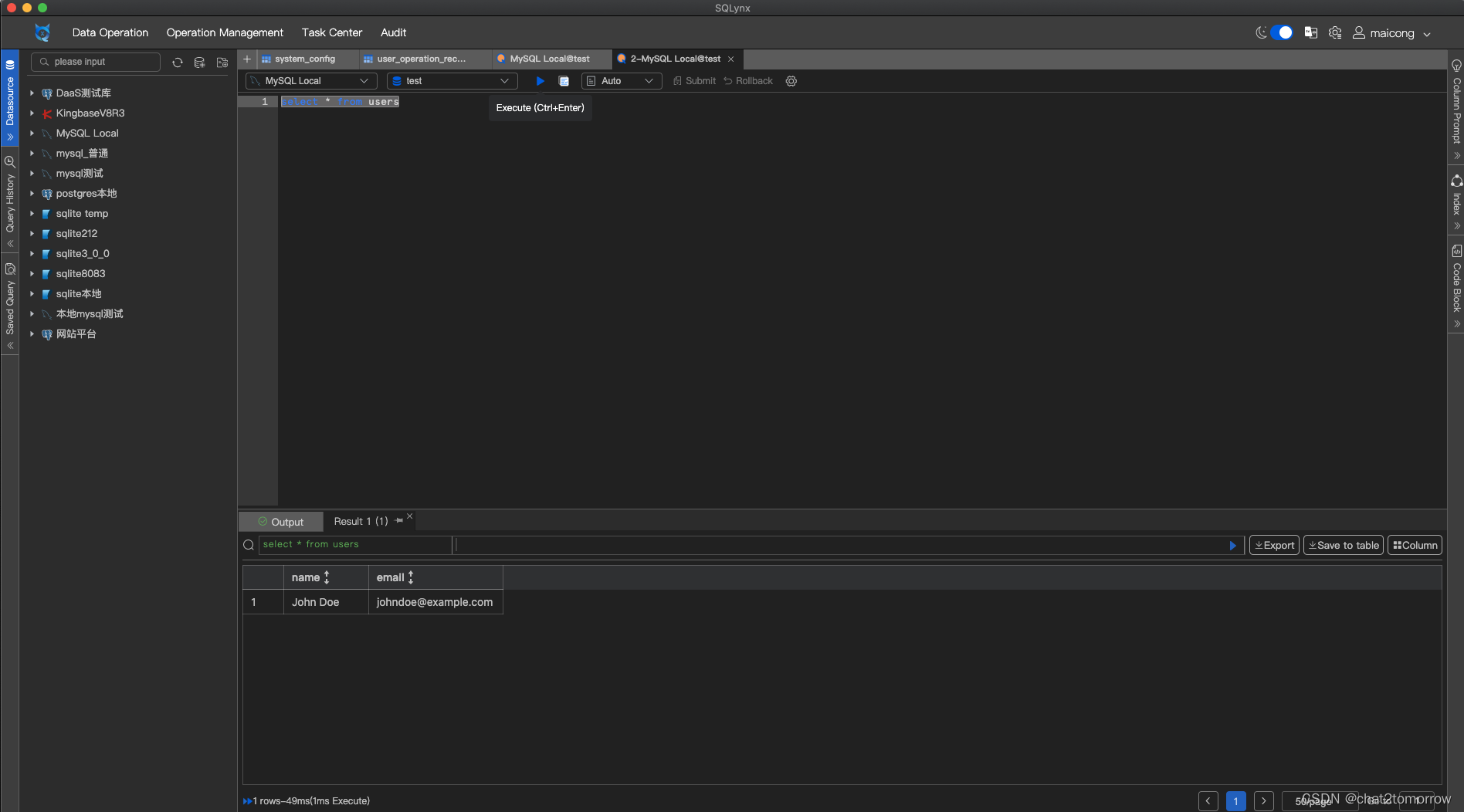Viewport: 1464px width, 812px height.
Task: Click the Export button in results panel
Action: [x=1273, y=545]
